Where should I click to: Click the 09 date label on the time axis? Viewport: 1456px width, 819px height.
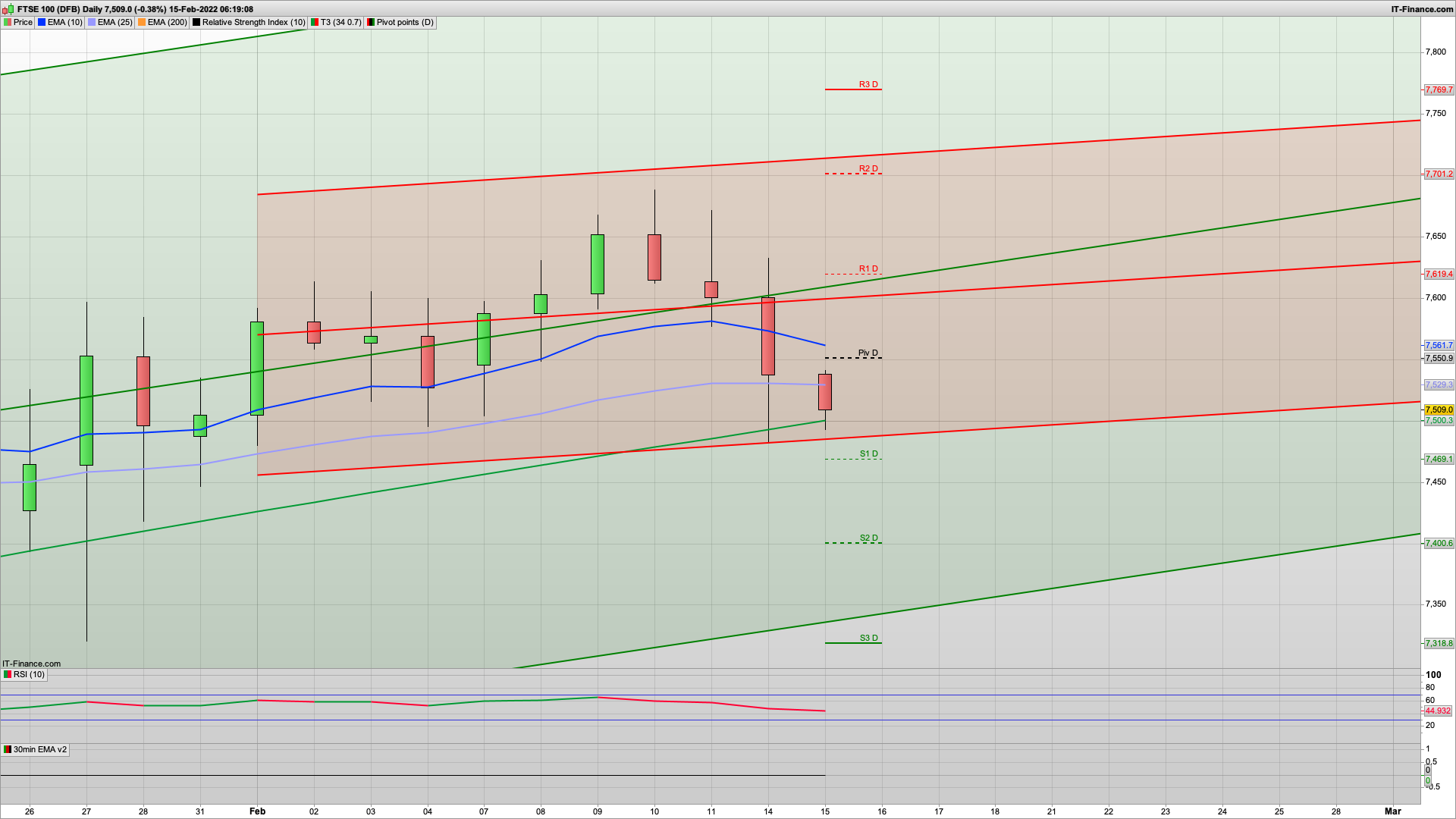tap(598, 811)
